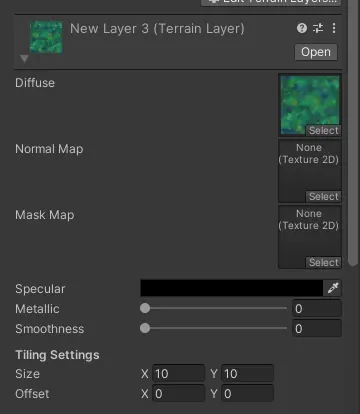Click the Metallic value field

click(x=317, y=309)
